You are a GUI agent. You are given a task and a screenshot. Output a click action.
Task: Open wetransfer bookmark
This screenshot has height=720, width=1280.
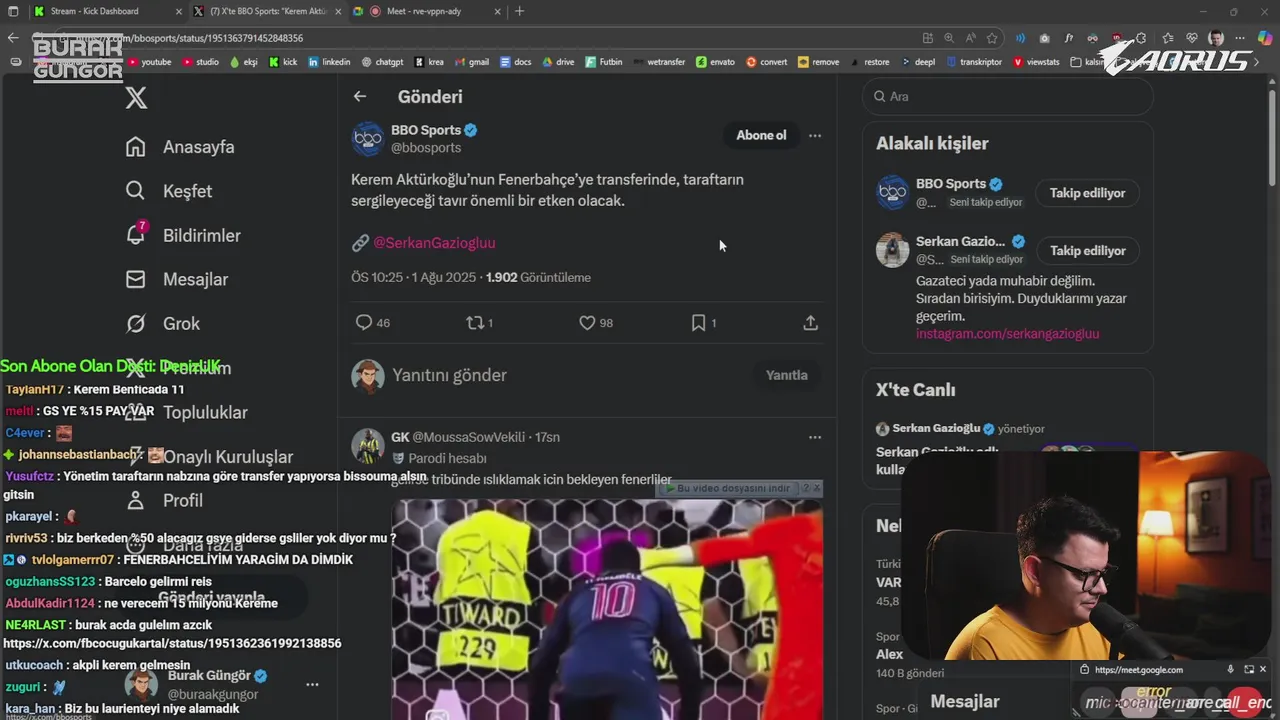(x=658, y=62)
